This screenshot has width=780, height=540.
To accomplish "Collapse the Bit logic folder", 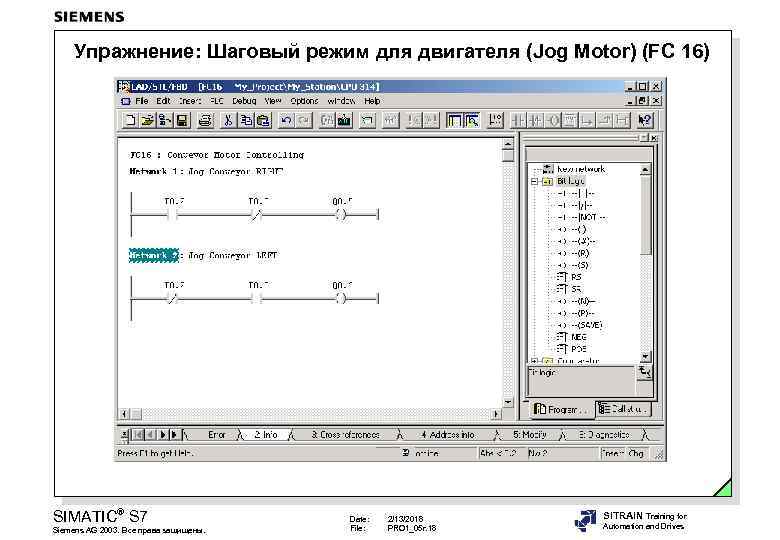I will (534, 181).
